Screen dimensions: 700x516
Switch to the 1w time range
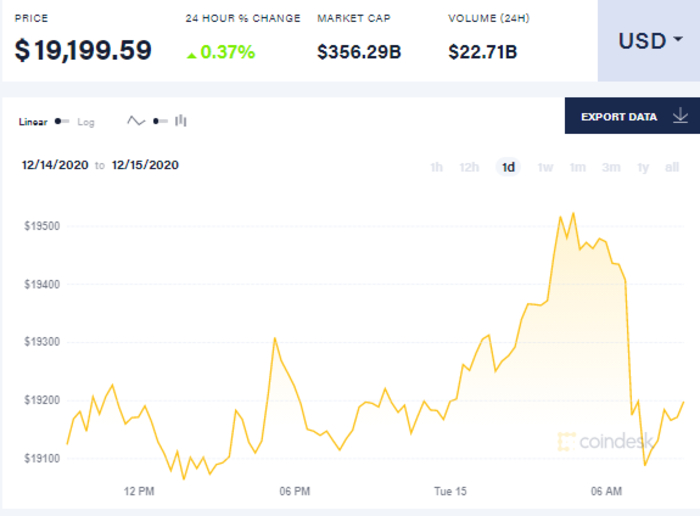[x=545, y=167]
